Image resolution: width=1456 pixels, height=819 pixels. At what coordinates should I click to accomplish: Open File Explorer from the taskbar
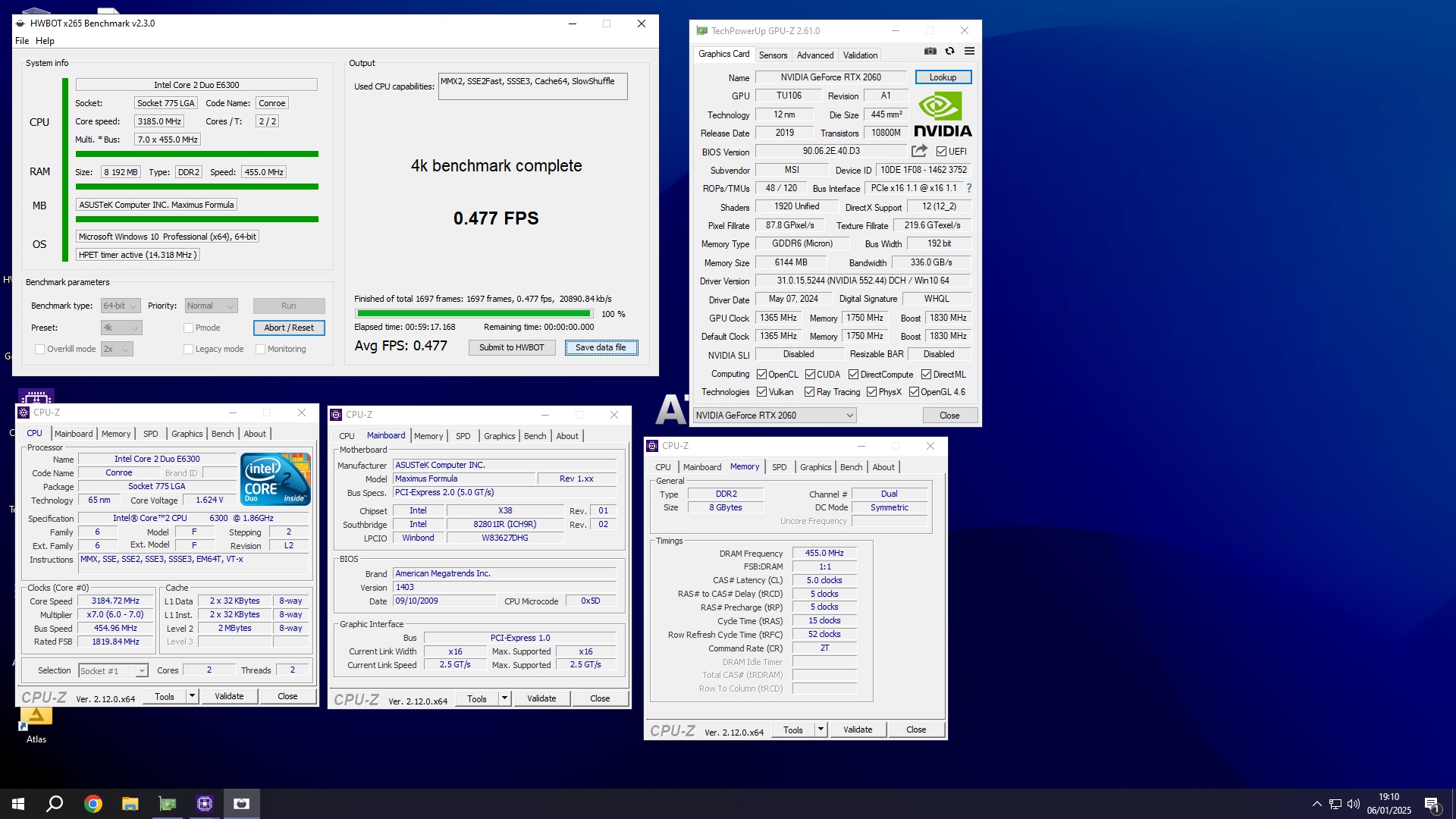point(130,804)
